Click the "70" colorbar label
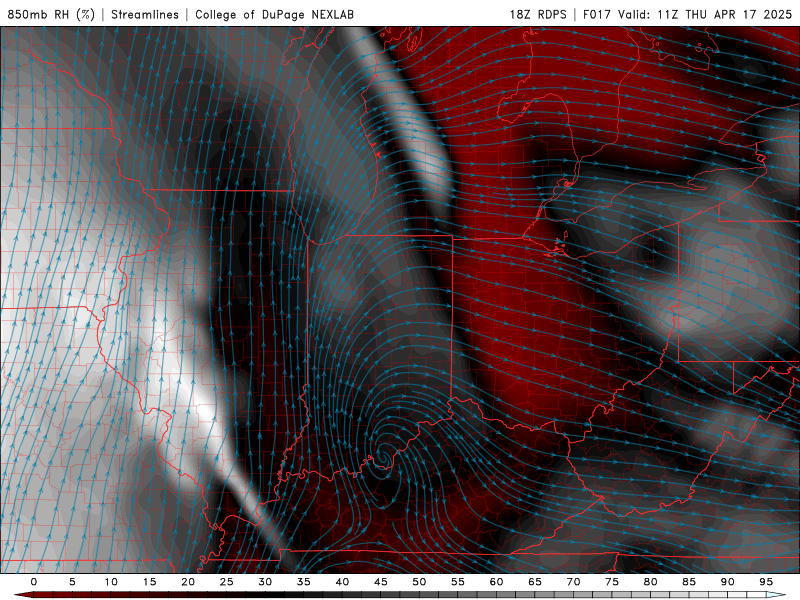 click(573, 582)
